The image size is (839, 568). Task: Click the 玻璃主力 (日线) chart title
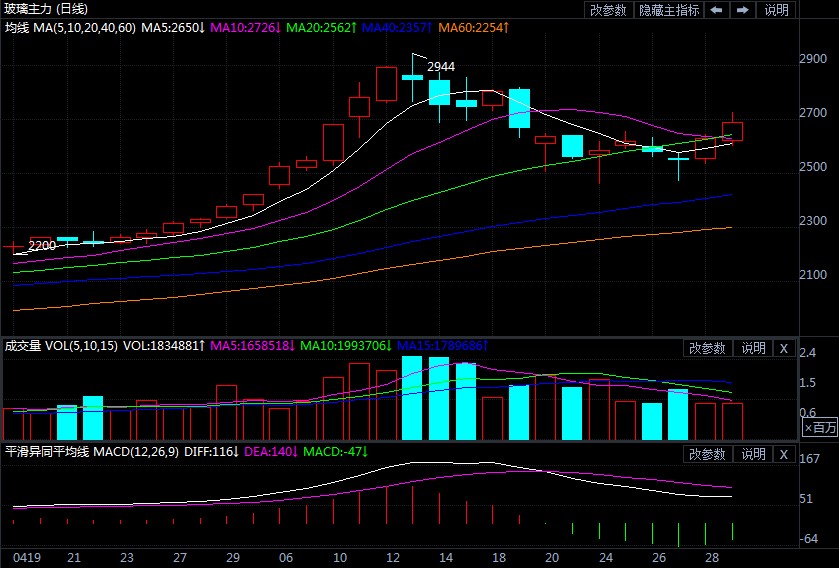(46, 9)
